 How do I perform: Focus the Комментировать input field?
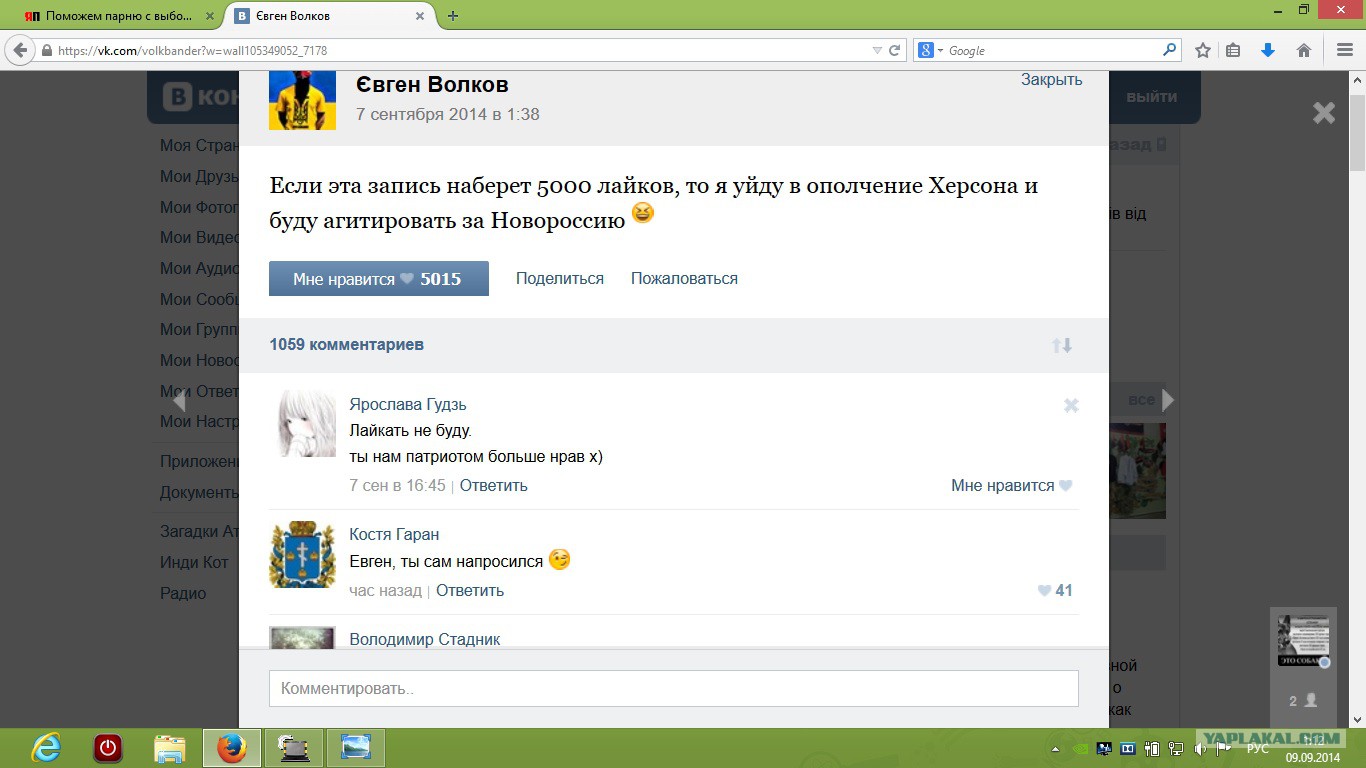click(x=673, y=688)
